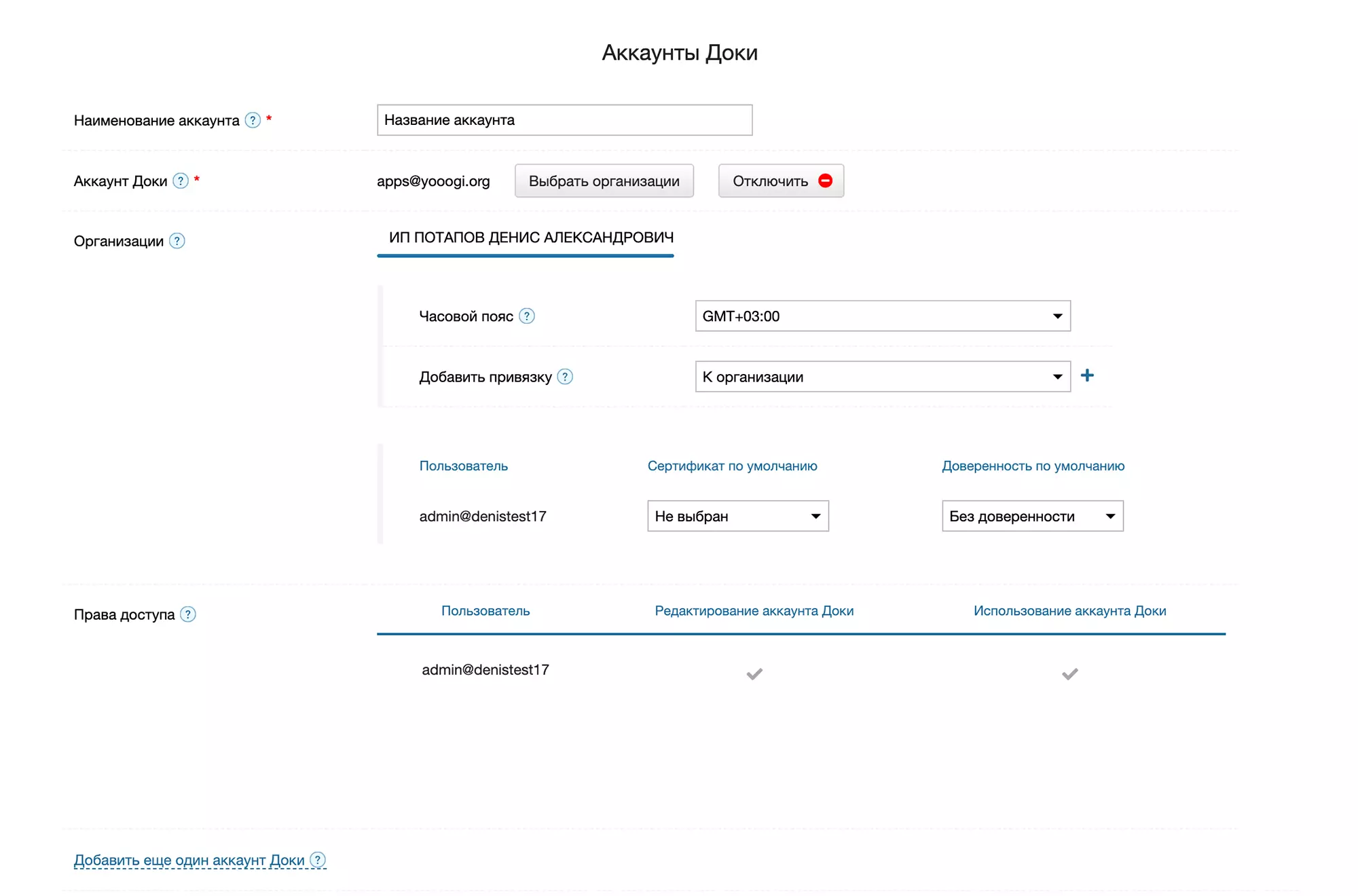This screenshot has width=1358, height=896.
Task: Click help icon after Добавить еще один аккаунт
Action: click(318, 859)
